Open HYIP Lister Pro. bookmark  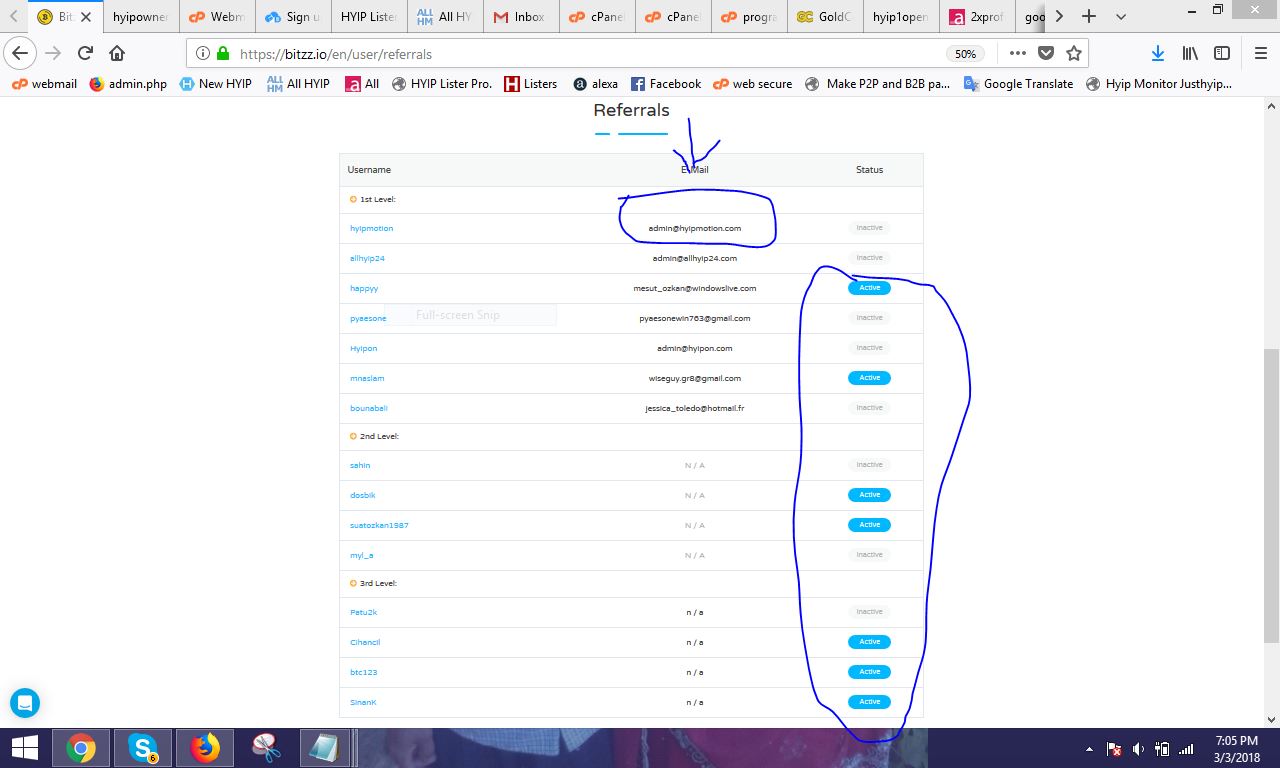441,84
